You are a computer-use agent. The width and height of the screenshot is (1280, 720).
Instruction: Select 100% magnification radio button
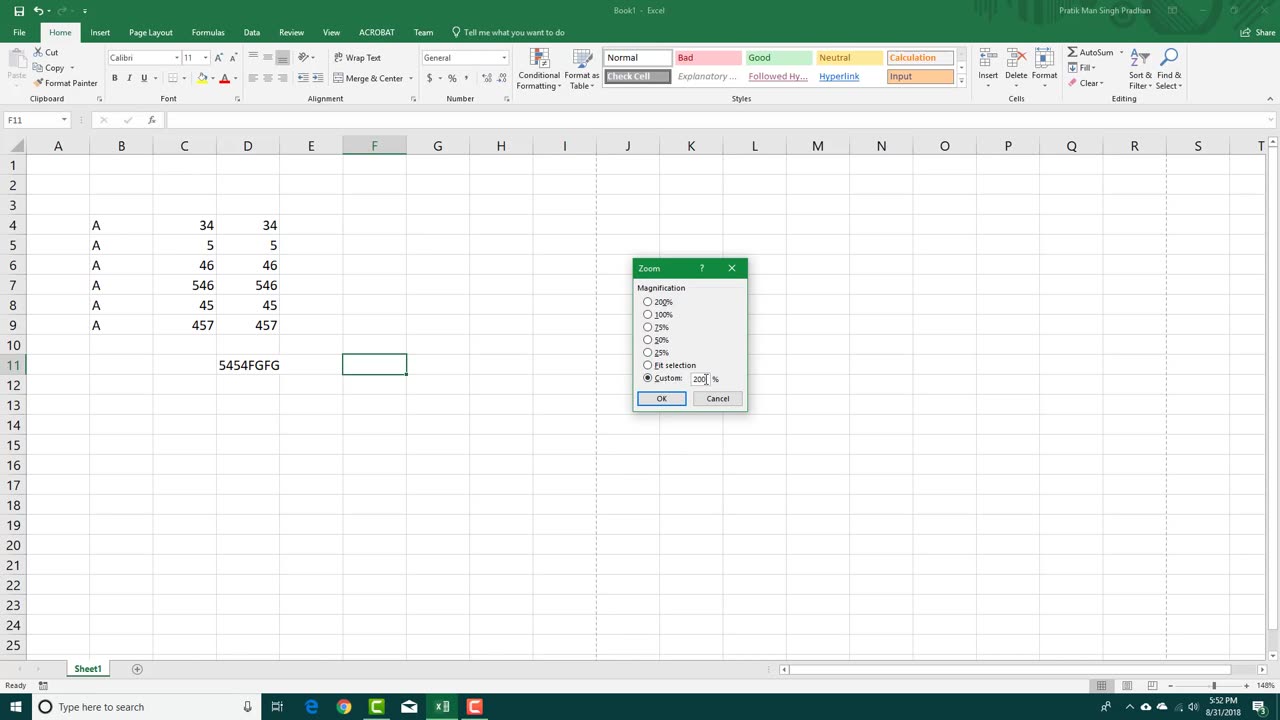point(648,315)
